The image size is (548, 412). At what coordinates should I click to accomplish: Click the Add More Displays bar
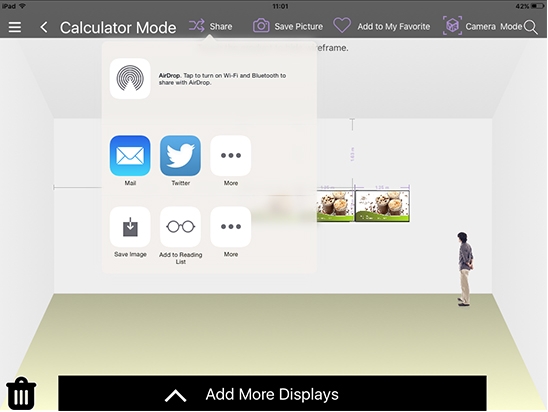click(x=272, y=393)
